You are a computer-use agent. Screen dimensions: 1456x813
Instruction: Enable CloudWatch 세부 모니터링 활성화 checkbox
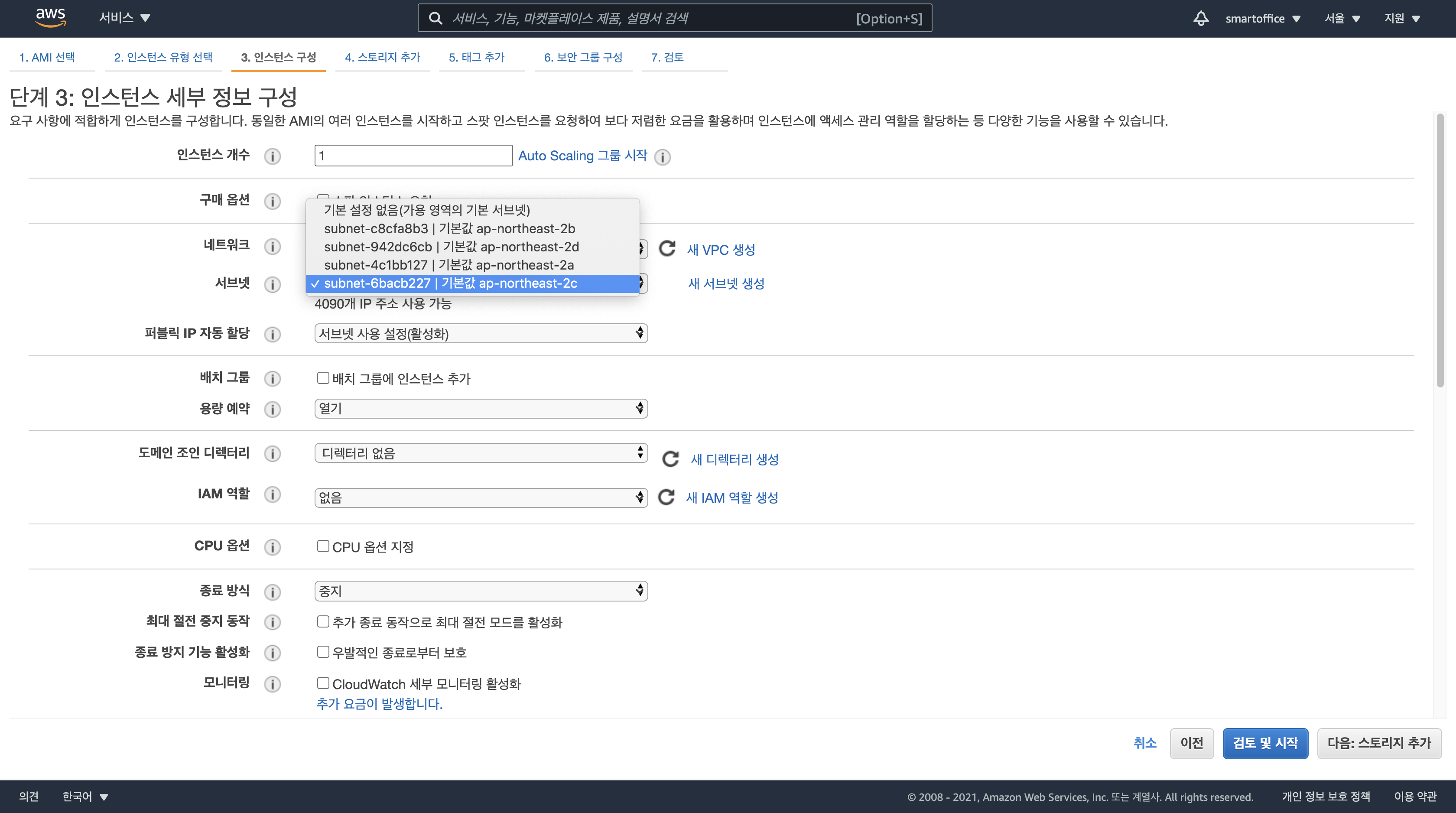pos(323,683)
